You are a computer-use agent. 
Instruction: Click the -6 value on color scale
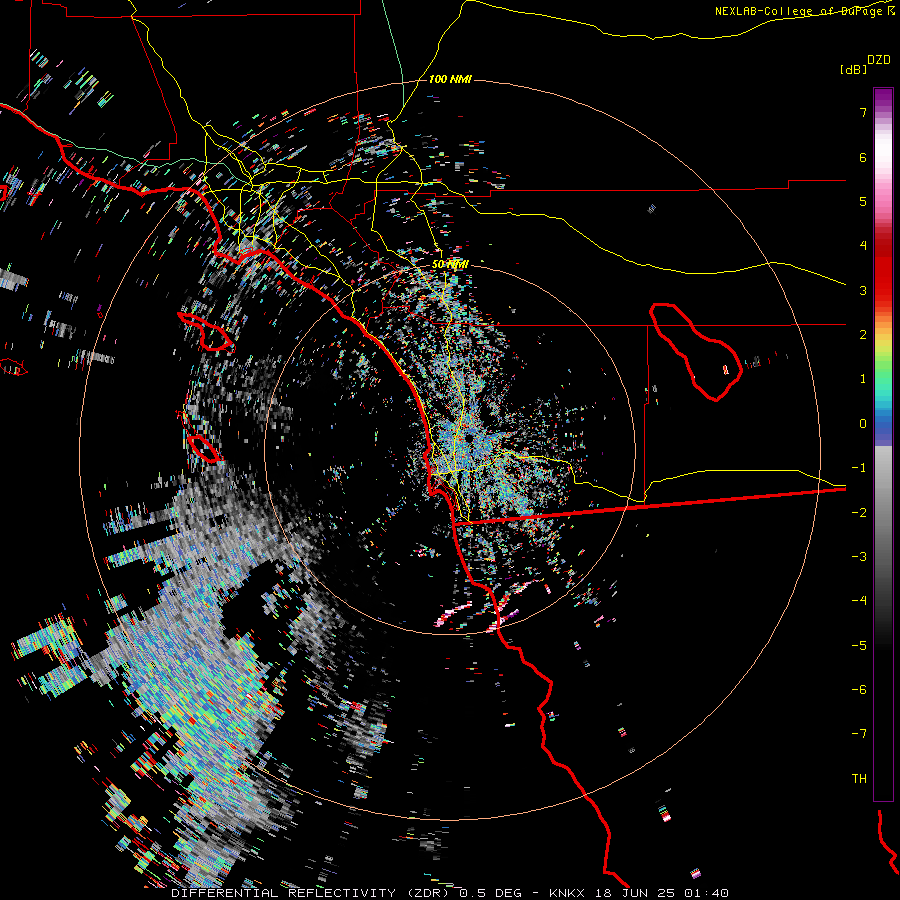click(859, 690)
